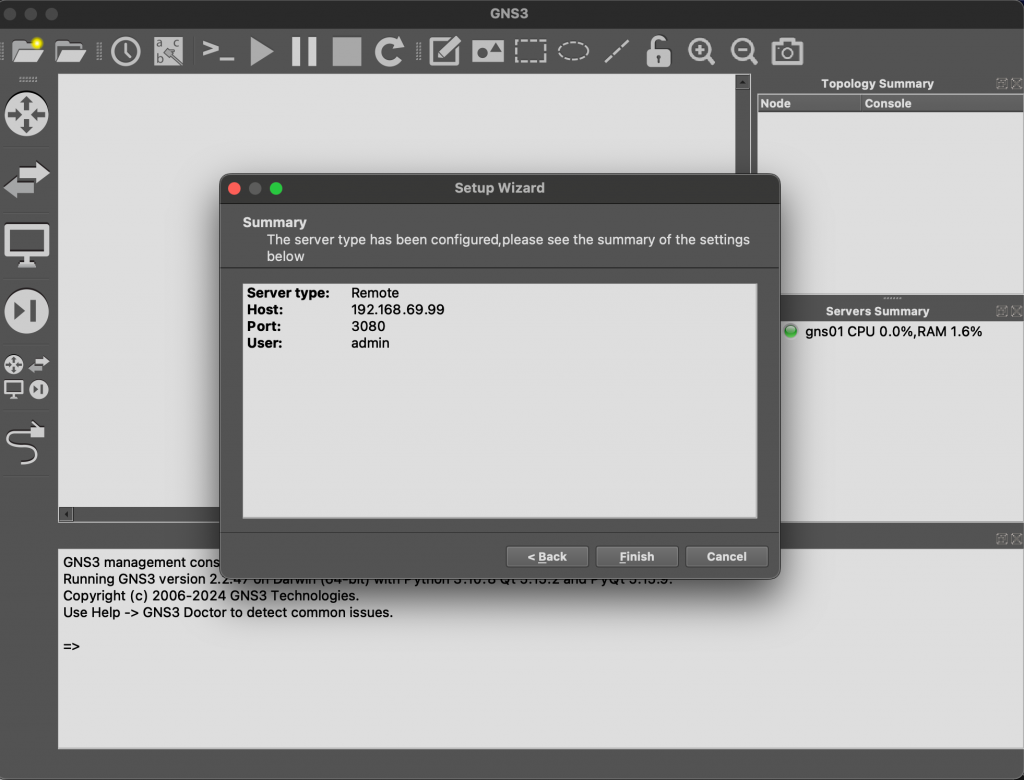Click the canvas vertical scrollbar up arrow

(x=743, y=82)
